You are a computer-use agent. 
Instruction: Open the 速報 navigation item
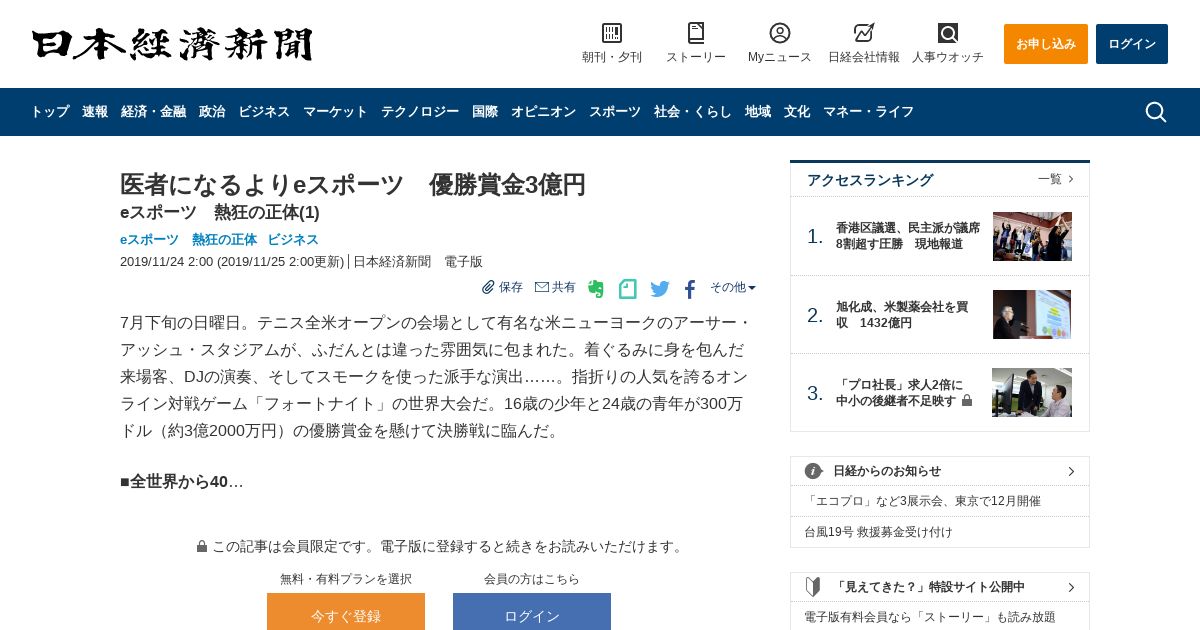[95, 112]
